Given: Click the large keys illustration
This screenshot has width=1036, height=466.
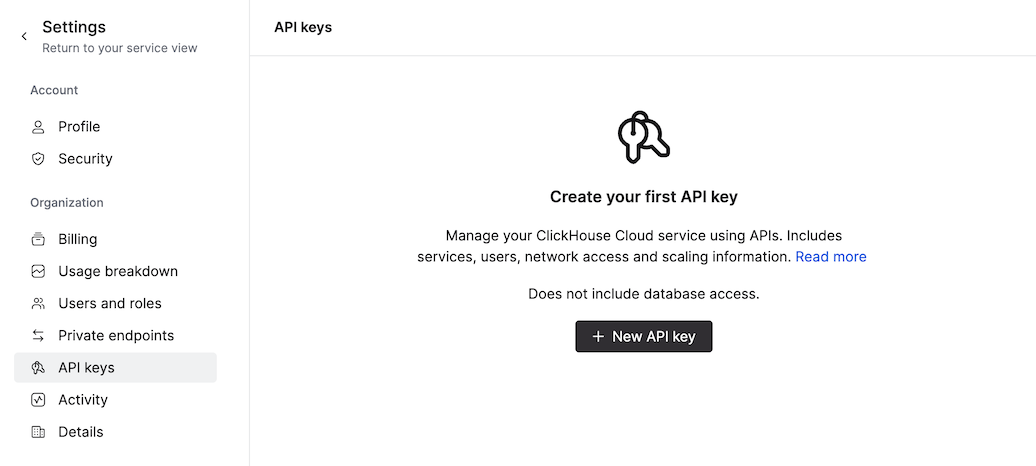Looking at the screenshot, I should click(x=643, y=138).
